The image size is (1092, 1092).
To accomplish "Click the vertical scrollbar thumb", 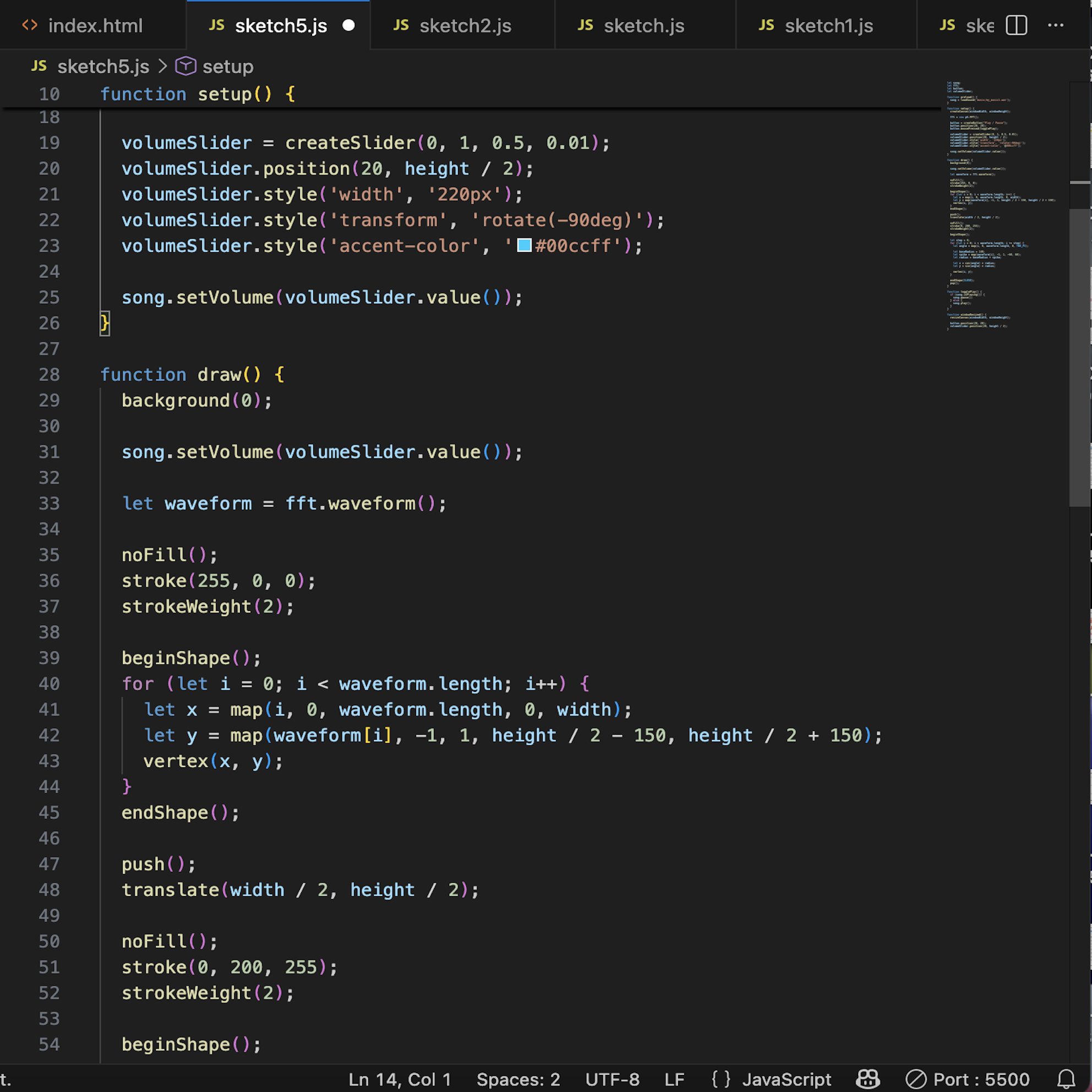I will coord(1079,358).
